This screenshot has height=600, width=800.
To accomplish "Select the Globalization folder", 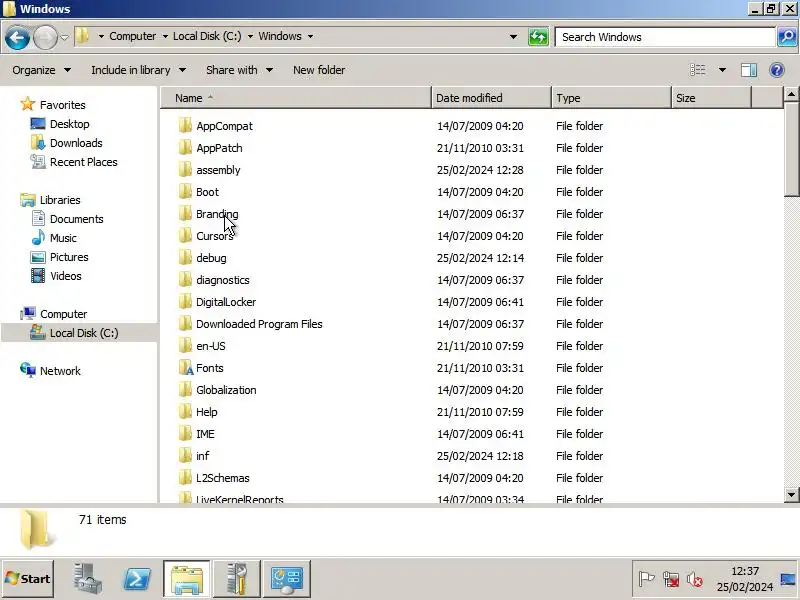I will pyautogui.click(x=226, y=390).
